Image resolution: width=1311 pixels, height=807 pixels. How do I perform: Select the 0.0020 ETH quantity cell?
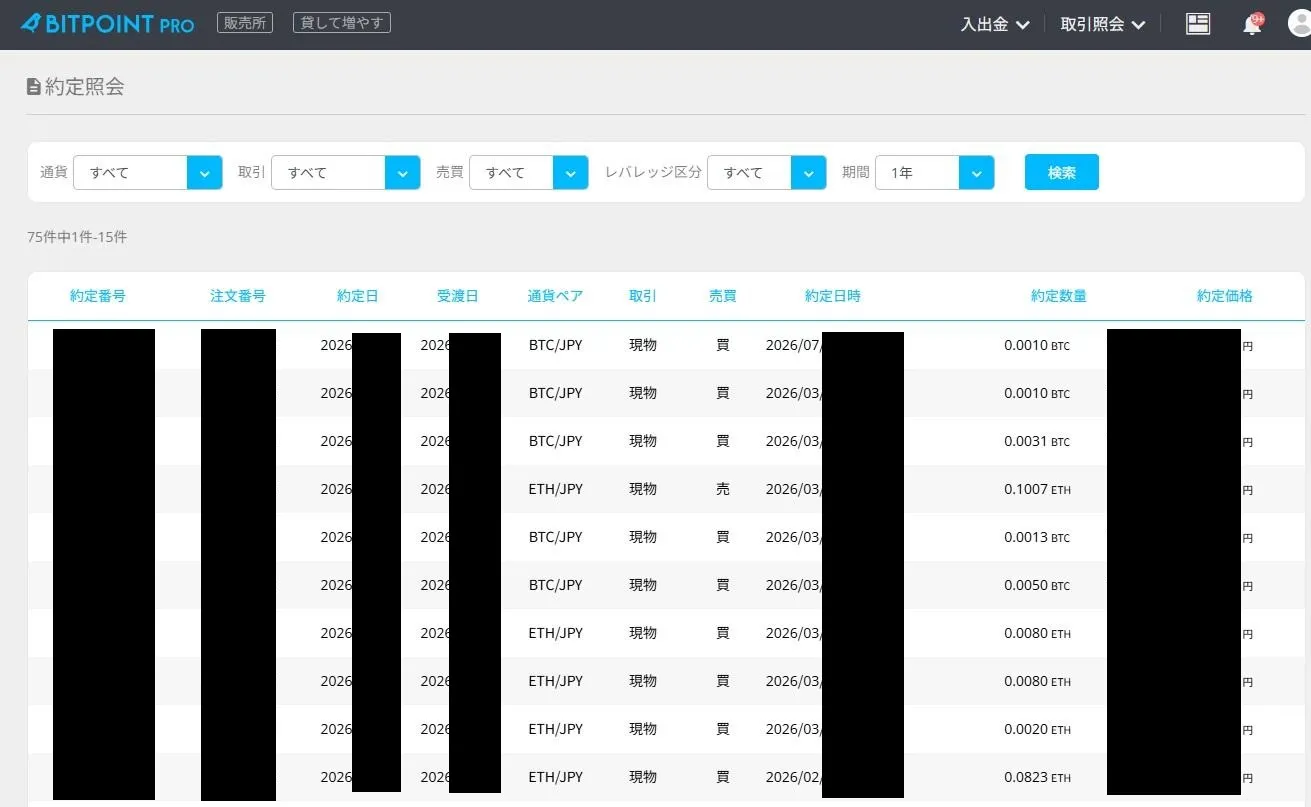point(1037,729)
